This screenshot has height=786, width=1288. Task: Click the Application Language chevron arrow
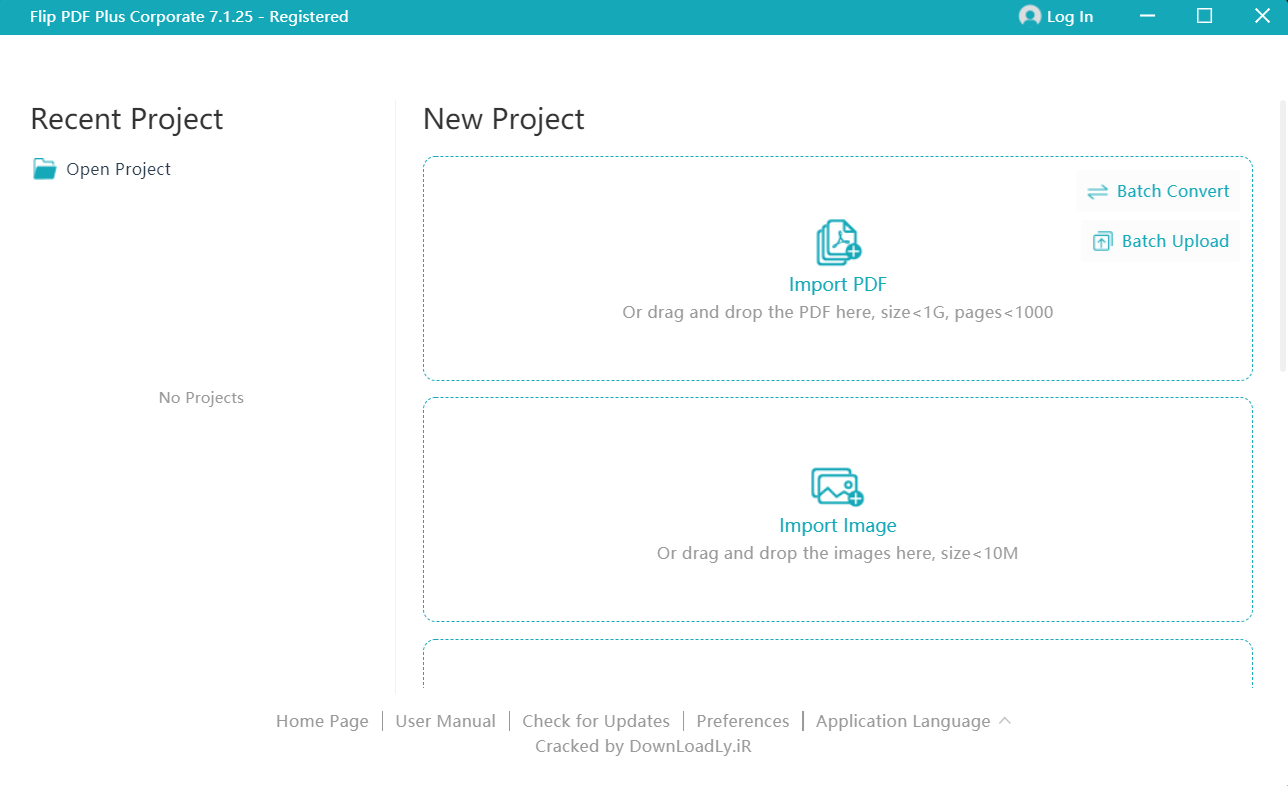pyautogui.click(x=1005, y=720)
